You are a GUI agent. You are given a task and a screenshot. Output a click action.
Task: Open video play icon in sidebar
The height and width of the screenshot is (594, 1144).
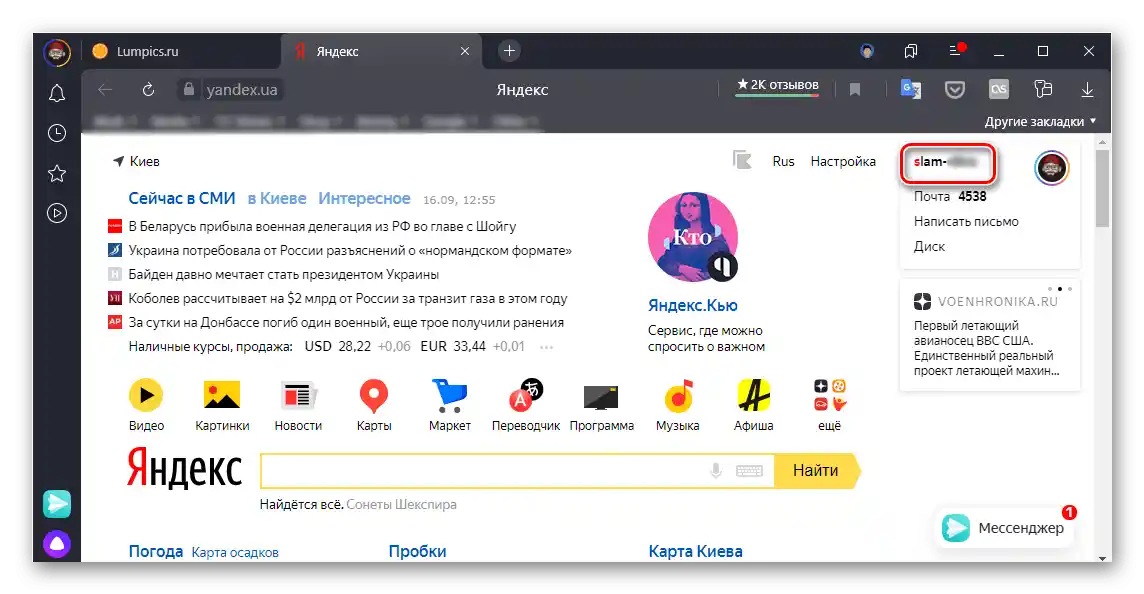click(x=57, y=213)
